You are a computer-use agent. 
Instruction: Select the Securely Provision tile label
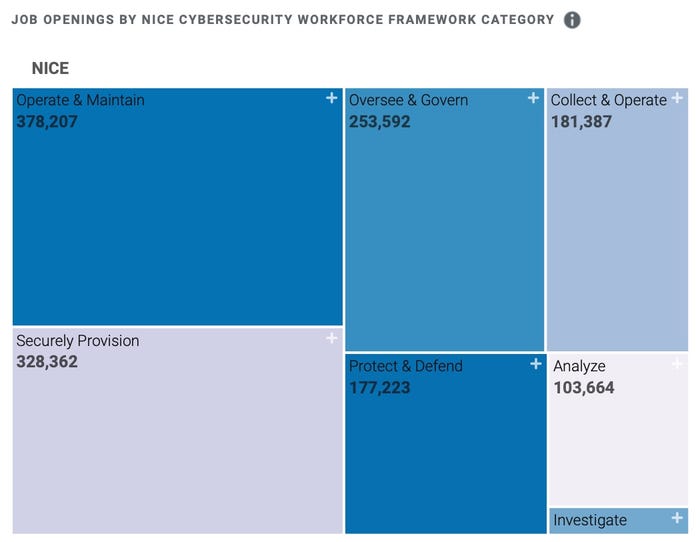[78, 341]
